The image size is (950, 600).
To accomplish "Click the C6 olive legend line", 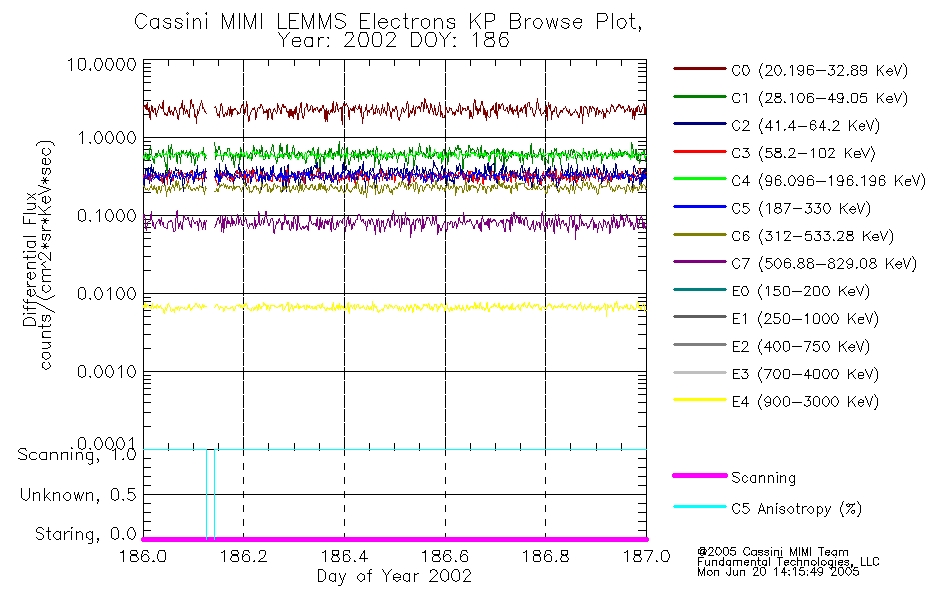I will pyautogui.click(x=699, y=235).
